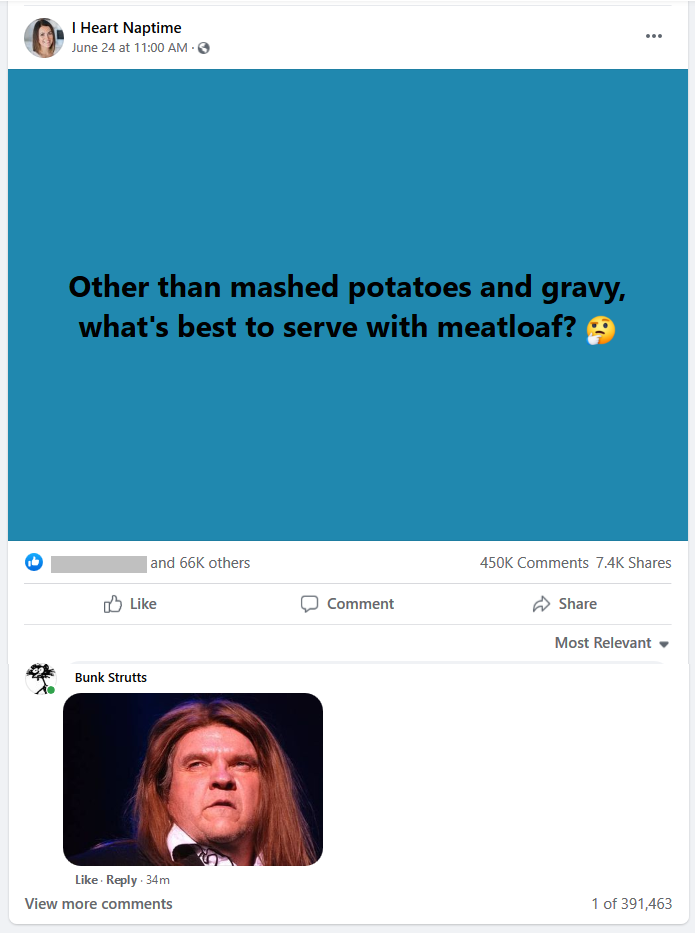The width and height of the screenshot is (695, 933).
Task: Open the Bunk Strutts commenter profile
Action: click(x=111, y=678)
